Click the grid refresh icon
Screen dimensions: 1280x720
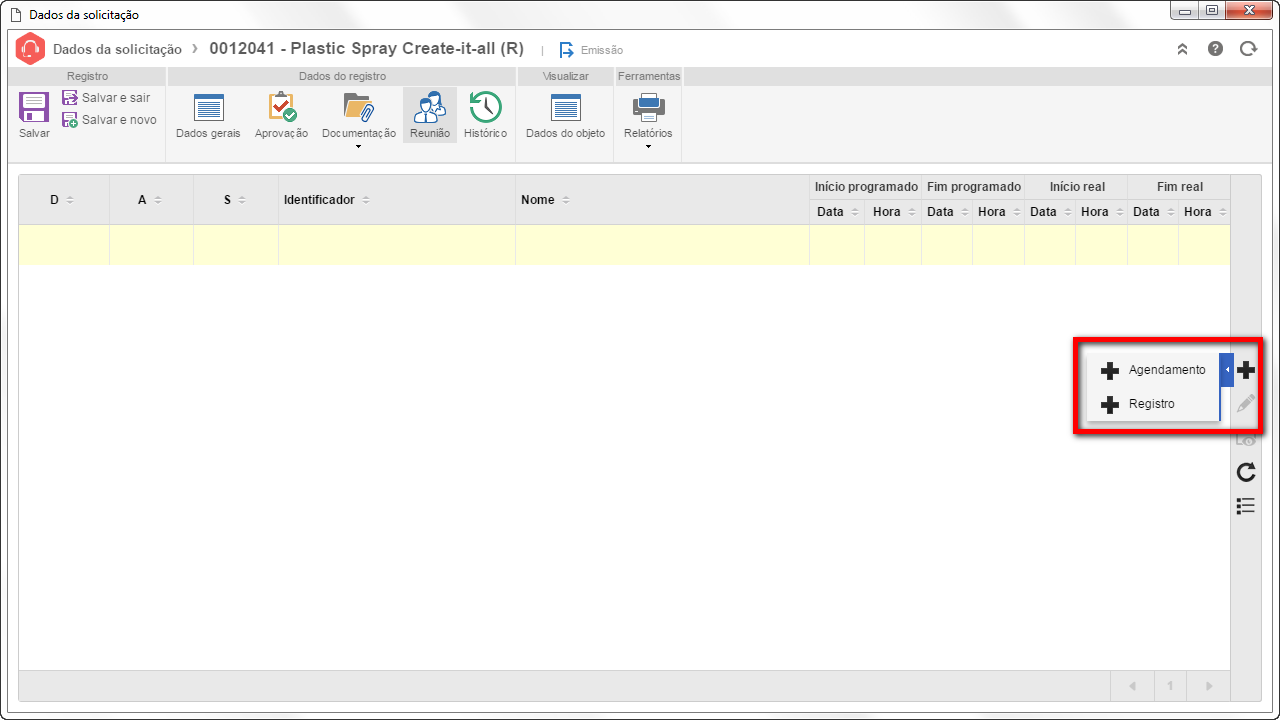coord(1246,472)
